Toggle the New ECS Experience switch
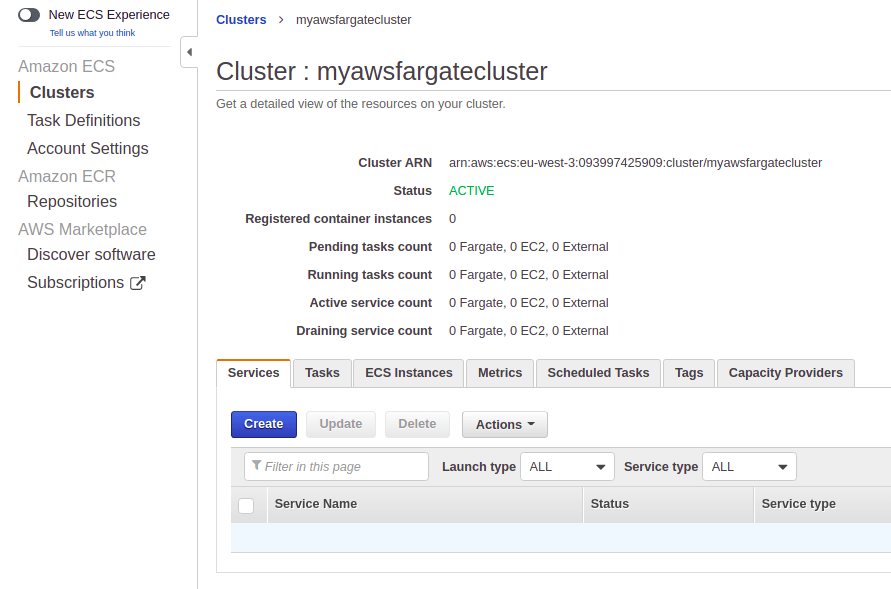The width and height of the screenshot is (891, 589). pyautogui.click(x=29, y=15)
